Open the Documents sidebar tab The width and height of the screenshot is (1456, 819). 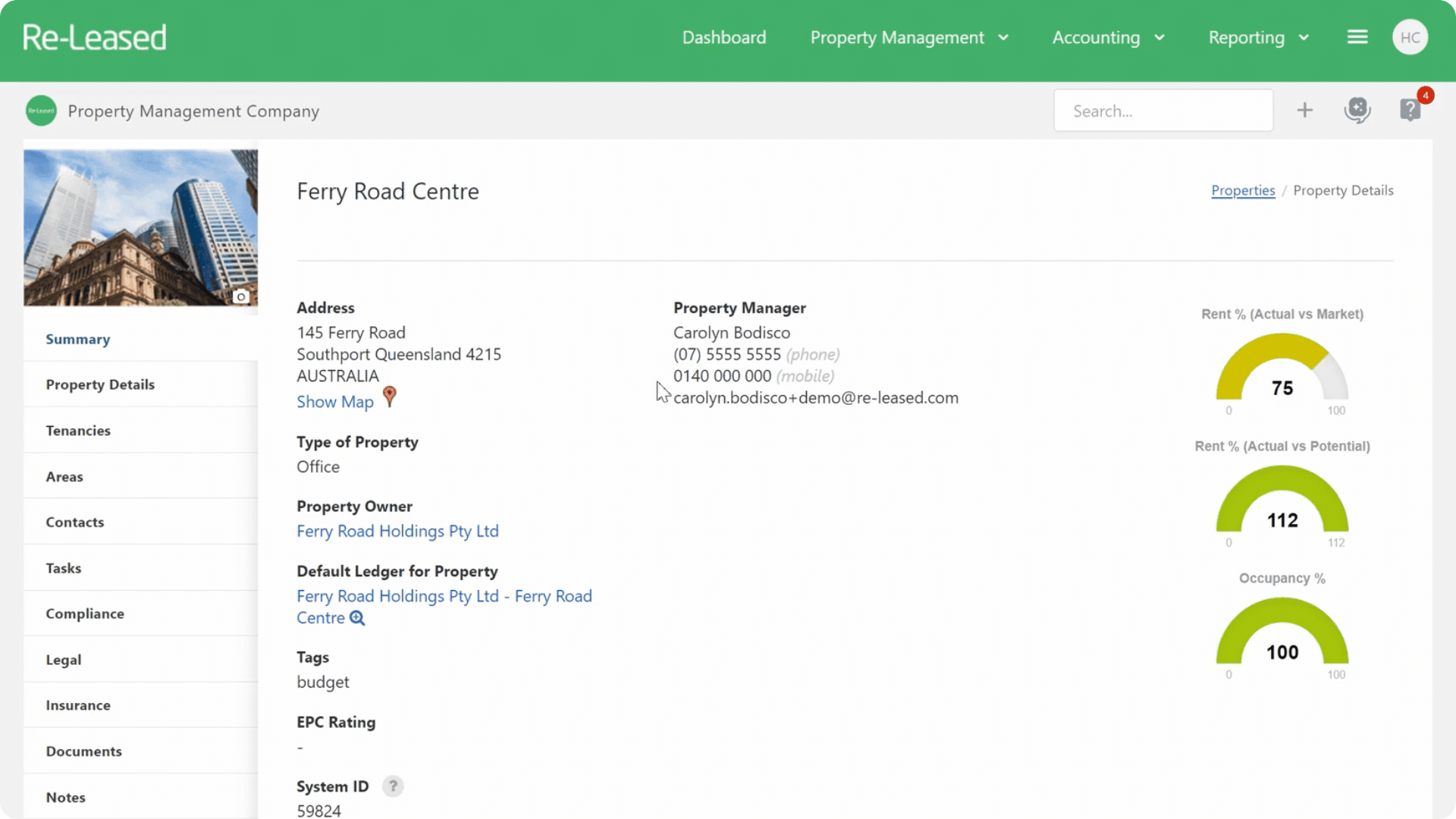point(141,752)
